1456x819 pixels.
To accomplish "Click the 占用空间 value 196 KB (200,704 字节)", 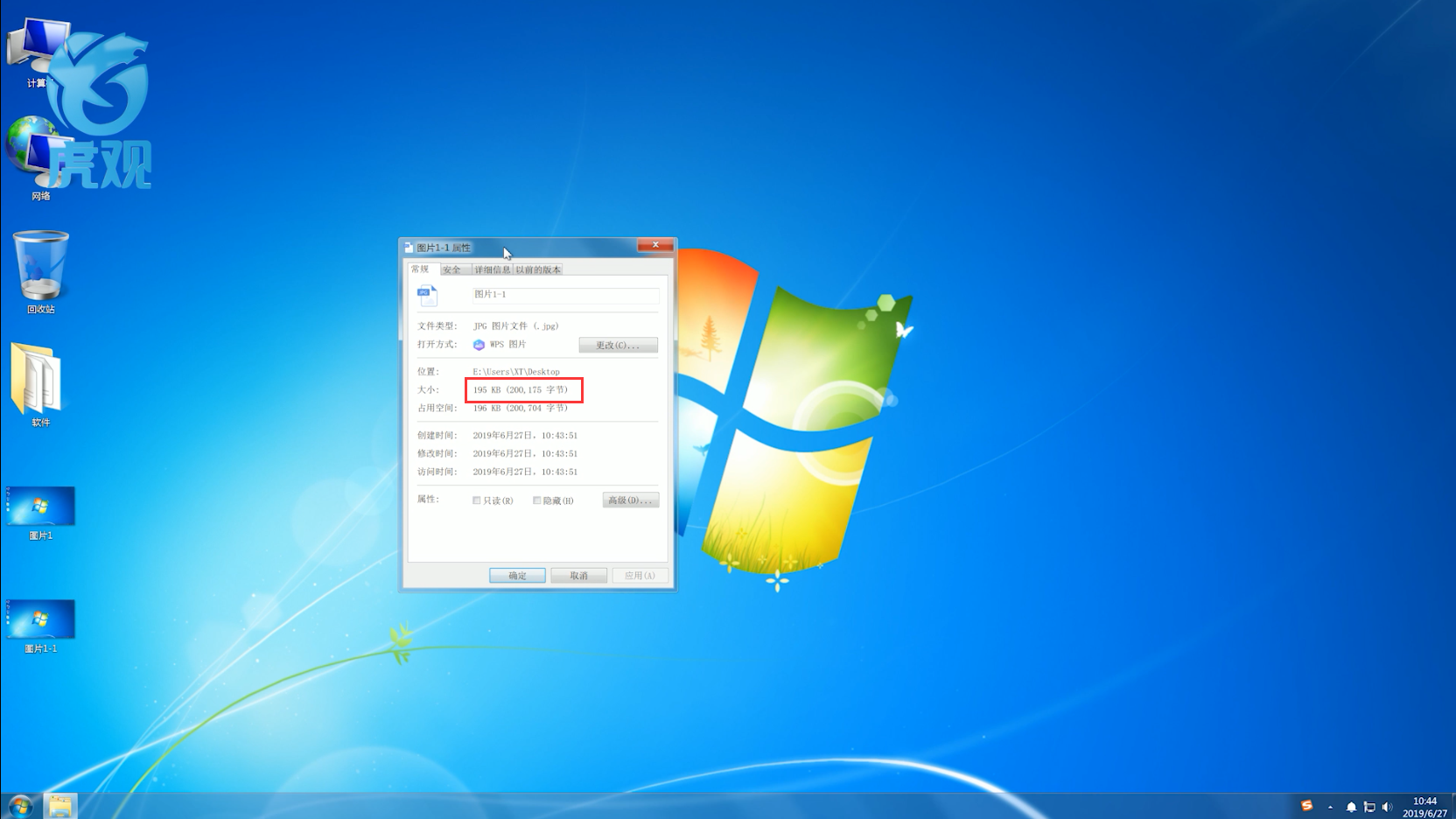I will [521, 409].
